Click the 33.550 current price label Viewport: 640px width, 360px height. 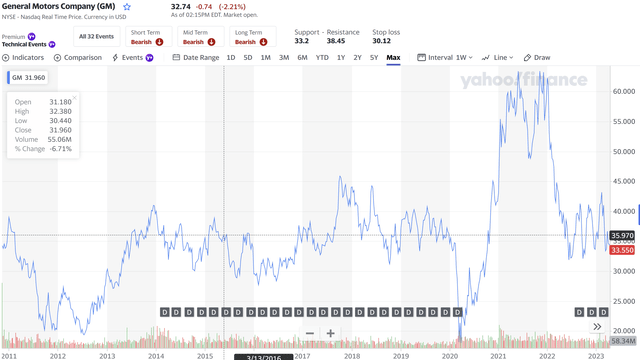[x=622, y=250]
